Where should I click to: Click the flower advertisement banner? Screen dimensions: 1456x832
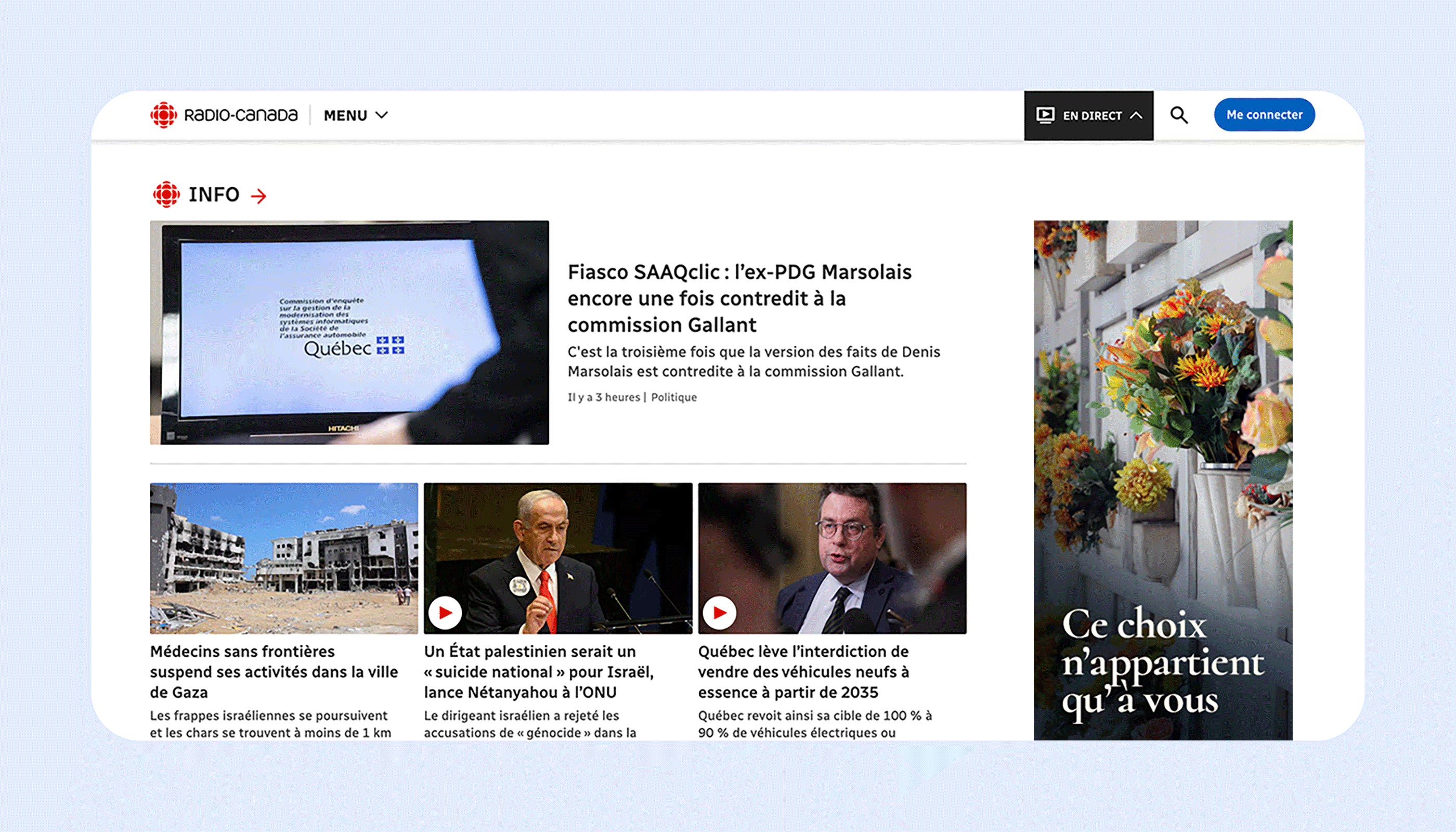coord(1163,480)
